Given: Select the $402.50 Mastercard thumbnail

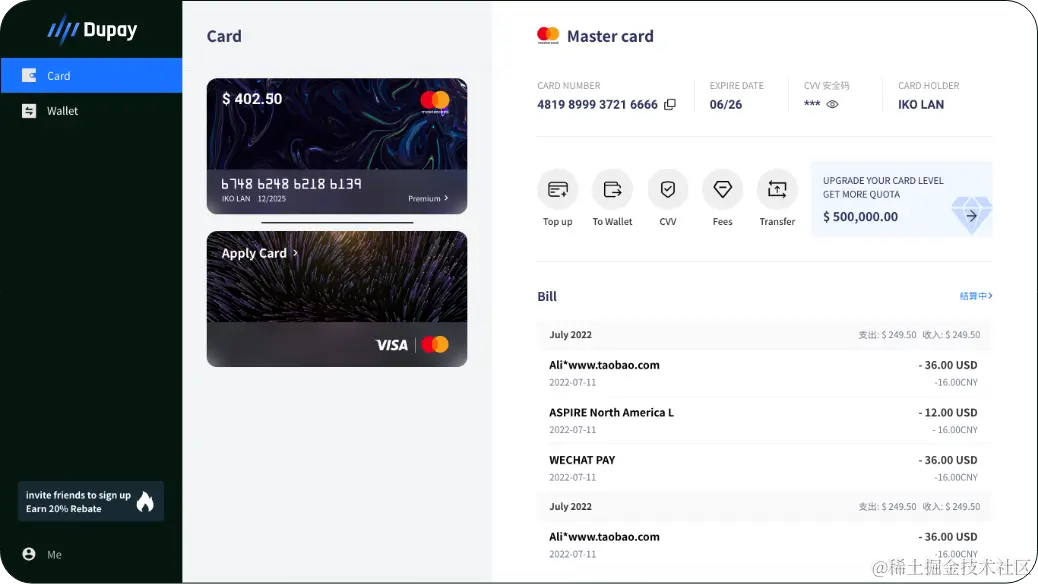Looking at the screenshot, I should (x=337, y=146).
